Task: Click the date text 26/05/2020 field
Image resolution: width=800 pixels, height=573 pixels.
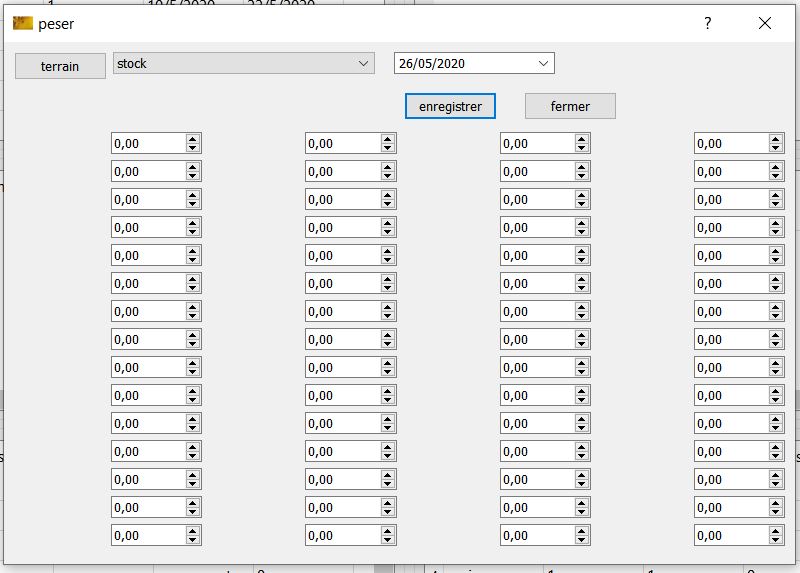Action: [460, 63]
